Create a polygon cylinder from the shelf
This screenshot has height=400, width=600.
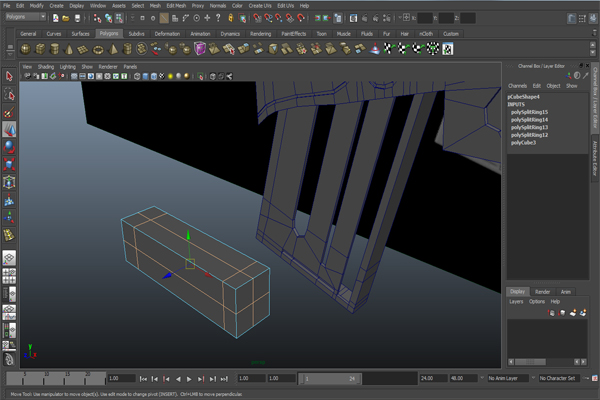55,49
